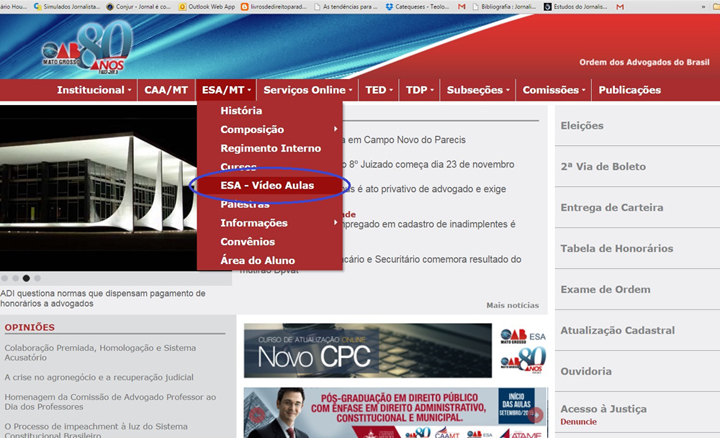This screenshot has height=438, width=720.
Task: Click small OAB 80 anos logo by banner
Action: pyautogui.click(x=523, y=360)
